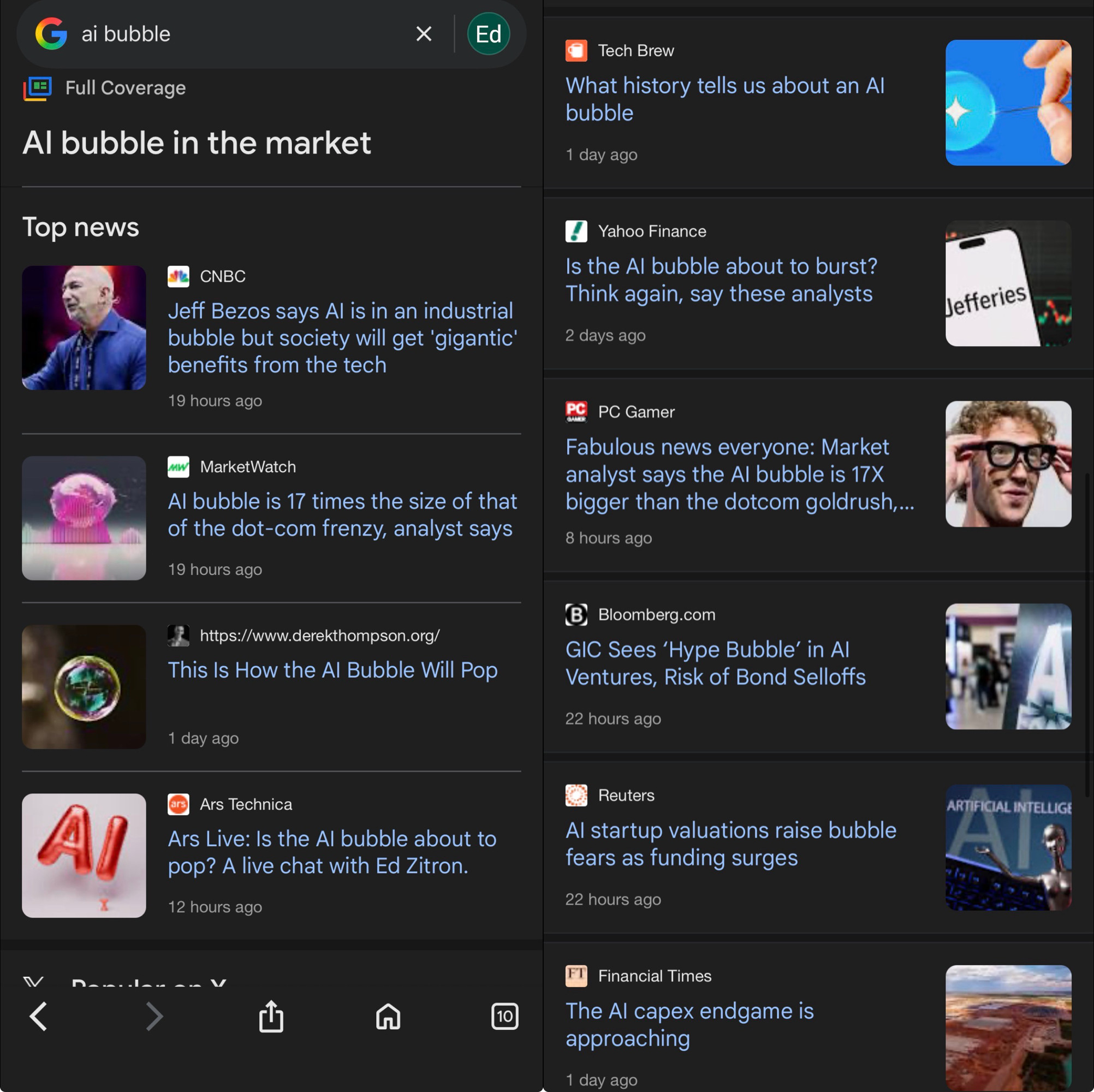Tap the forward navigation arrow

point(154,1016)
